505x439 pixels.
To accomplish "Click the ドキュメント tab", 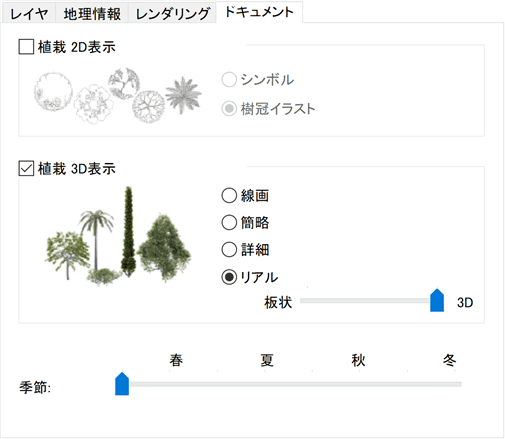I will [x=259, y=12].
